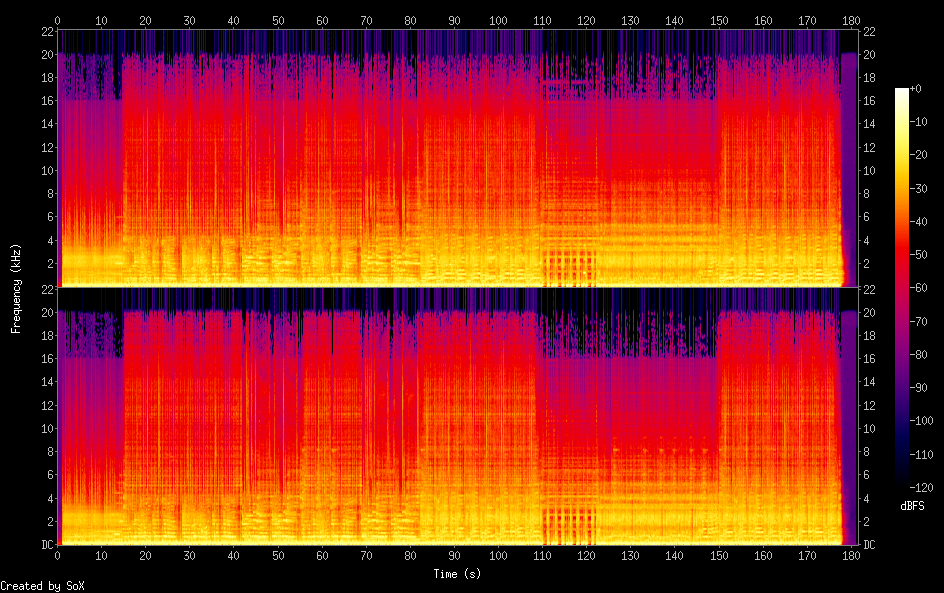This screenshot has height=593, width=944.
Task: Click the '-70' value on the color scale
Action: tap(918, 321)
